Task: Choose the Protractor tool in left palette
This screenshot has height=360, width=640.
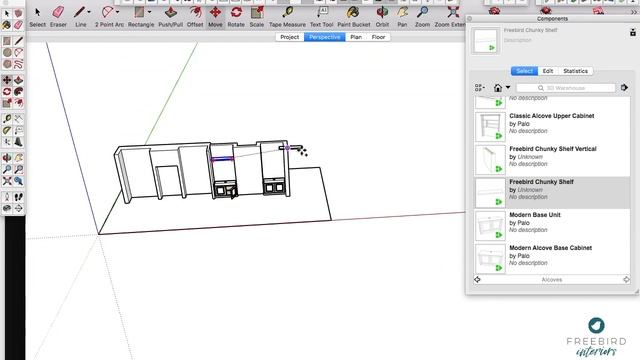Action: point(7,130)
